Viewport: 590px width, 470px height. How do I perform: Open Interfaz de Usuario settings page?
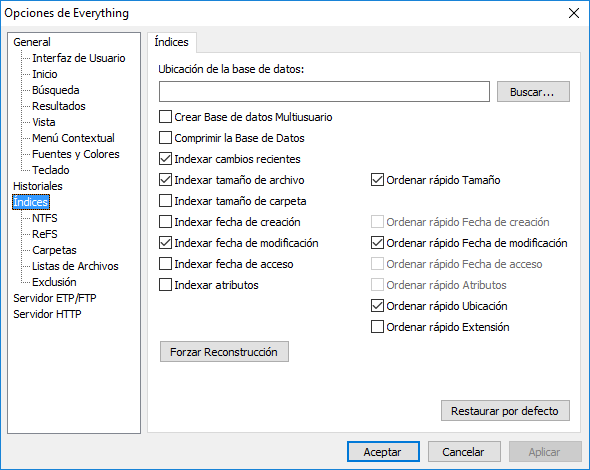[79, 58]
